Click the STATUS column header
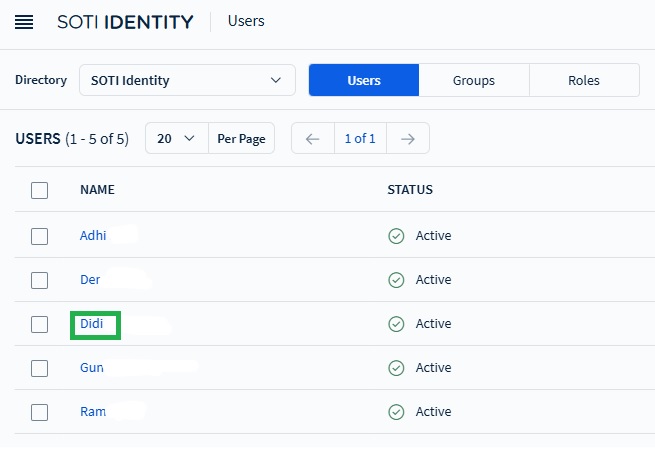This screenshot has height=461, width=655. (410, 190)
